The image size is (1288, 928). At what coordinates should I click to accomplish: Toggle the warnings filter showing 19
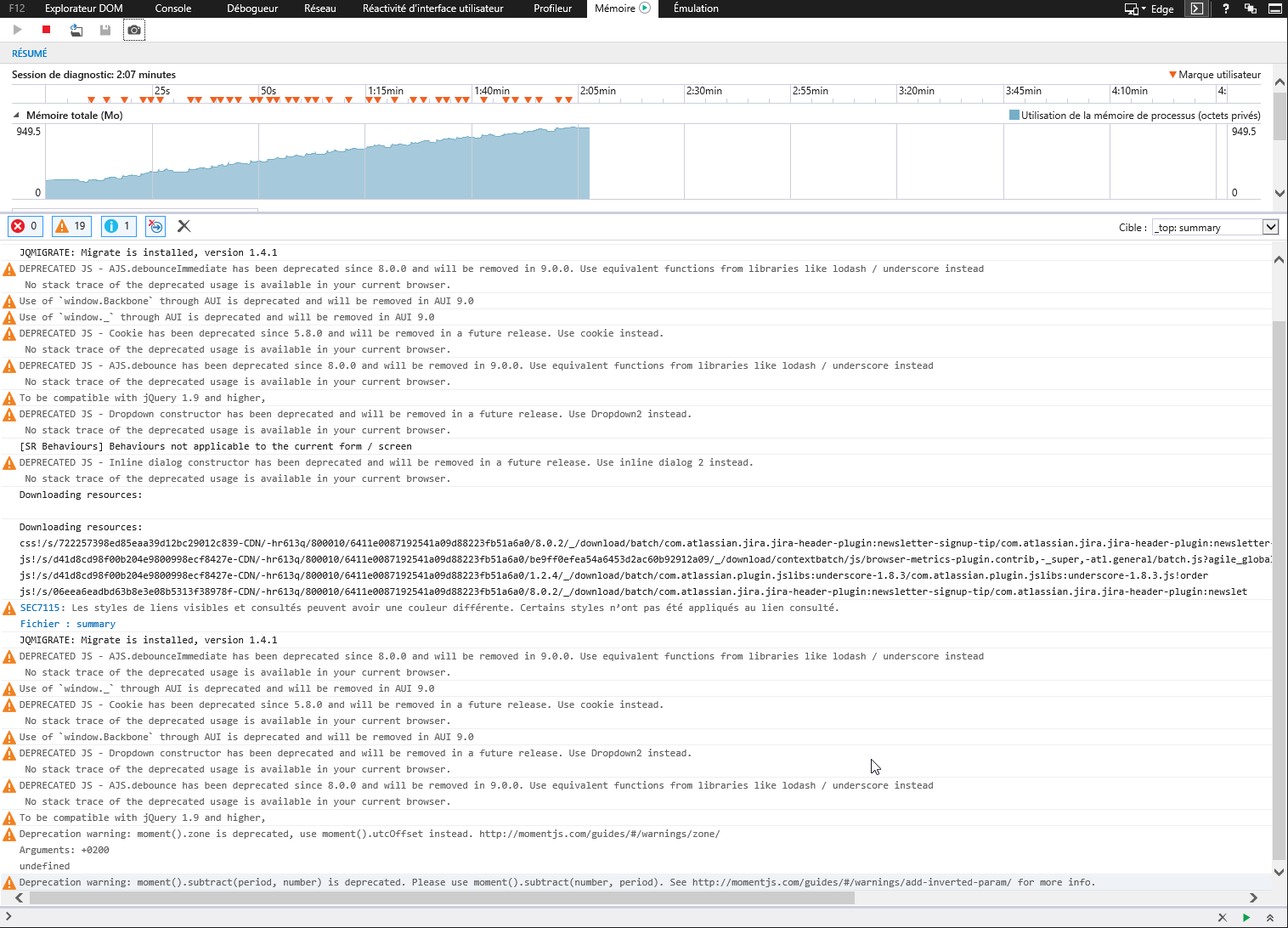(71, 226)
